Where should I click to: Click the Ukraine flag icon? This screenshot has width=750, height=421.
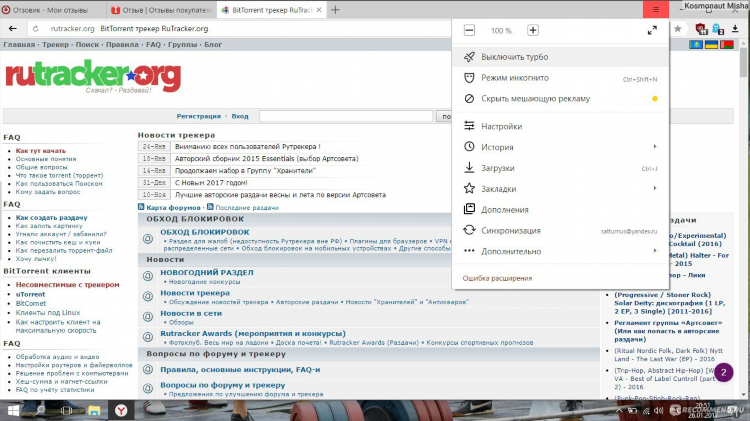click(711, 45)
